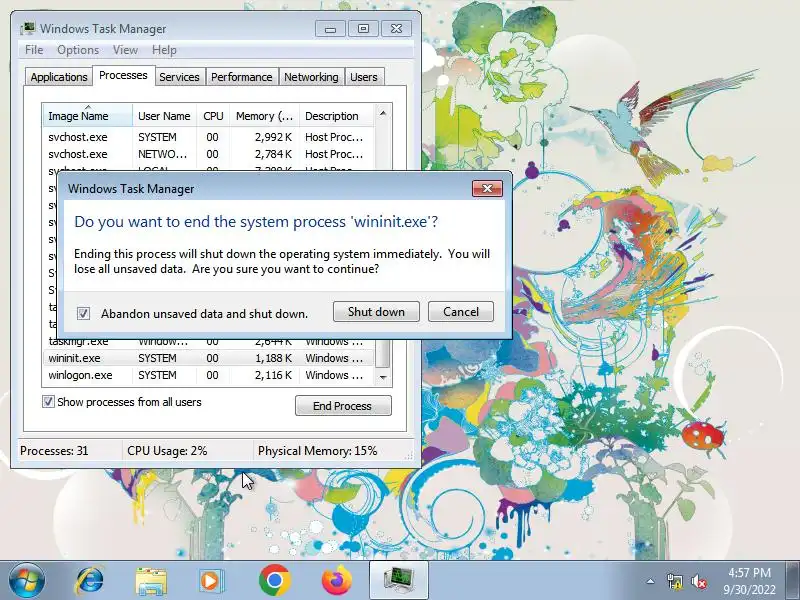Click the muted volume tray icon

(698, 581)
